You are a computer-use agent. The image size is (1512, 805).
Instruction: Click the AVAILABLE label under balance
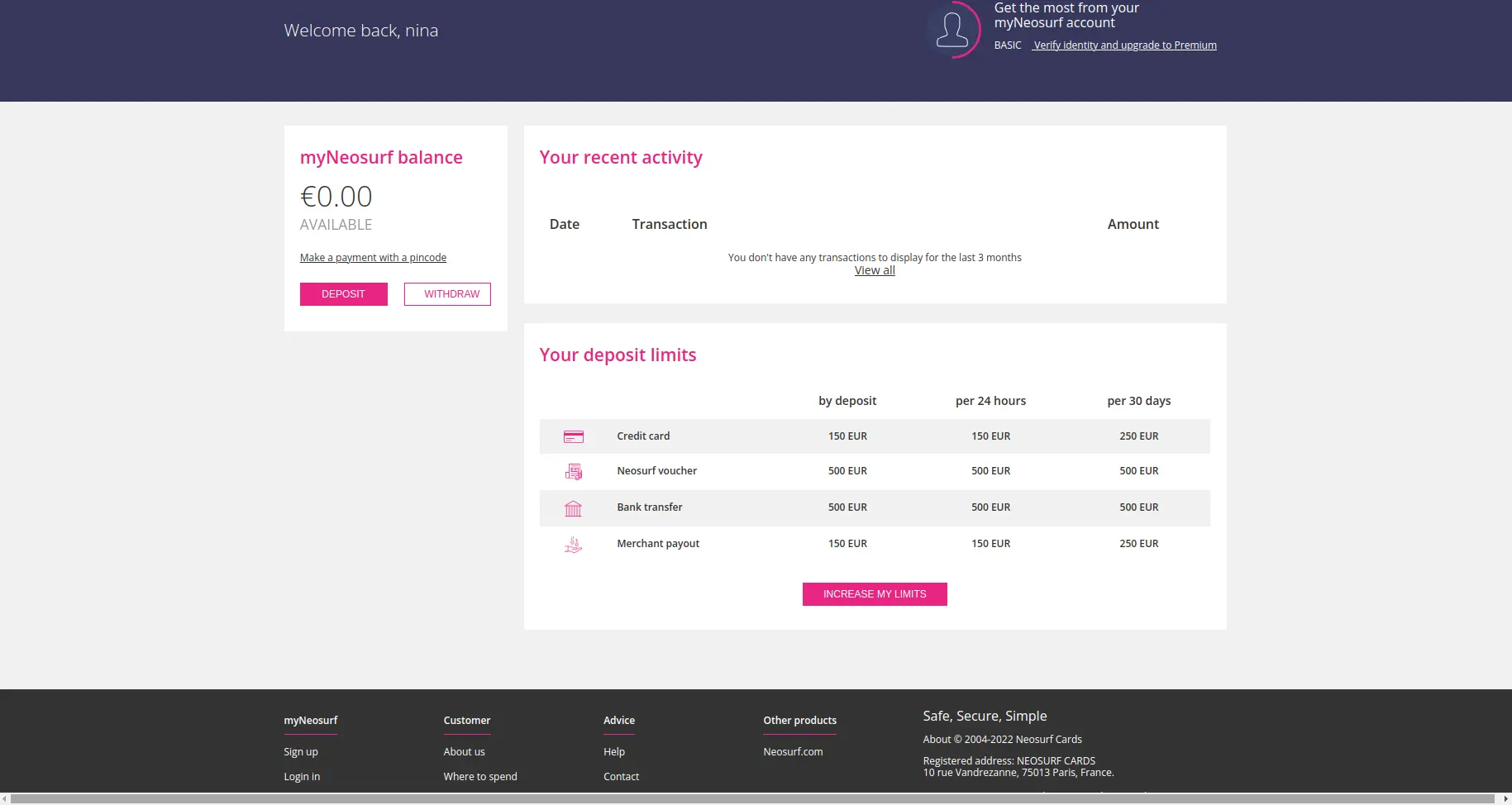tap(336, 225)
